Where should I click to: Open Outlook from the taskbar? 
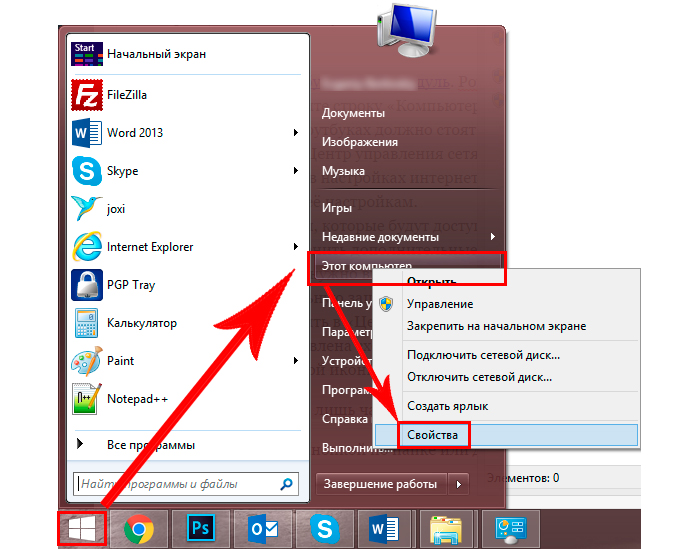[x=263, y=529]
